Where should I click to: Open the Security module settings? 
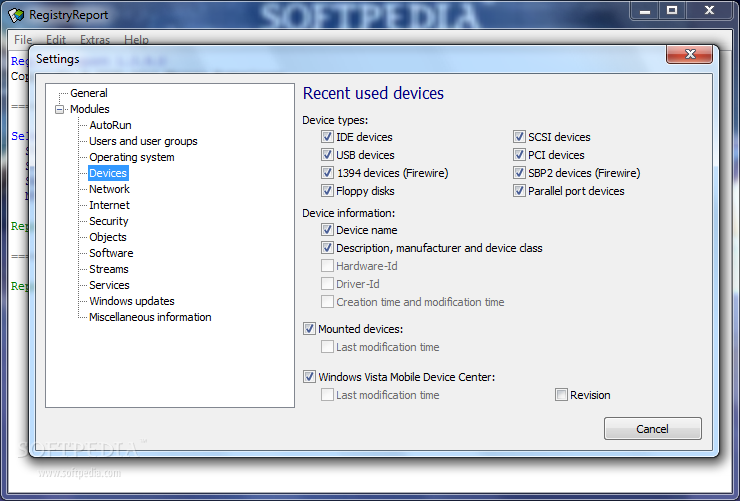coord(109,221)
